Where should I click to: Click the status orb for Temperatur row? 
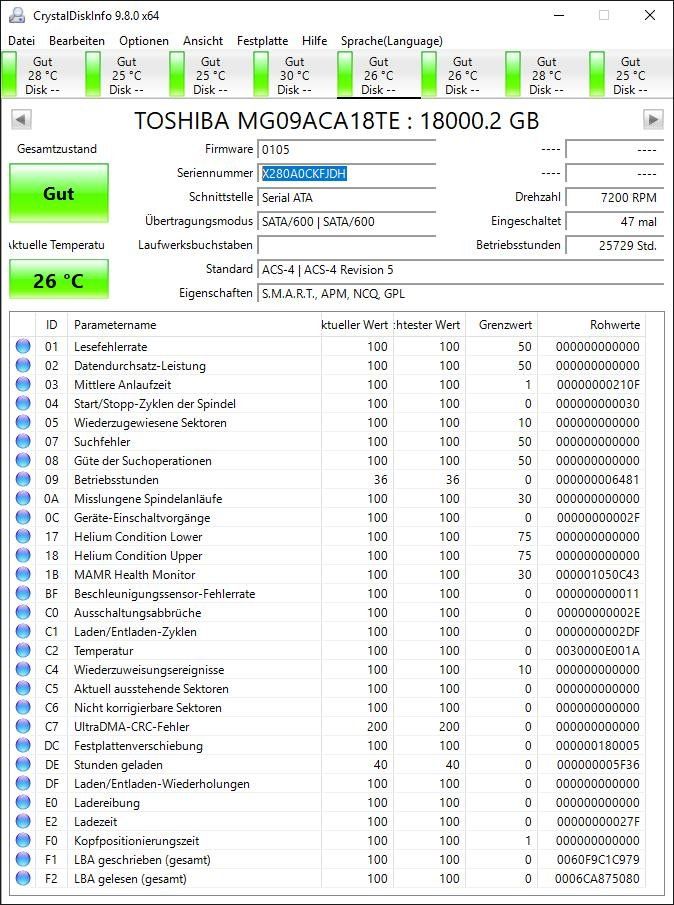click(x=23, y=650)
